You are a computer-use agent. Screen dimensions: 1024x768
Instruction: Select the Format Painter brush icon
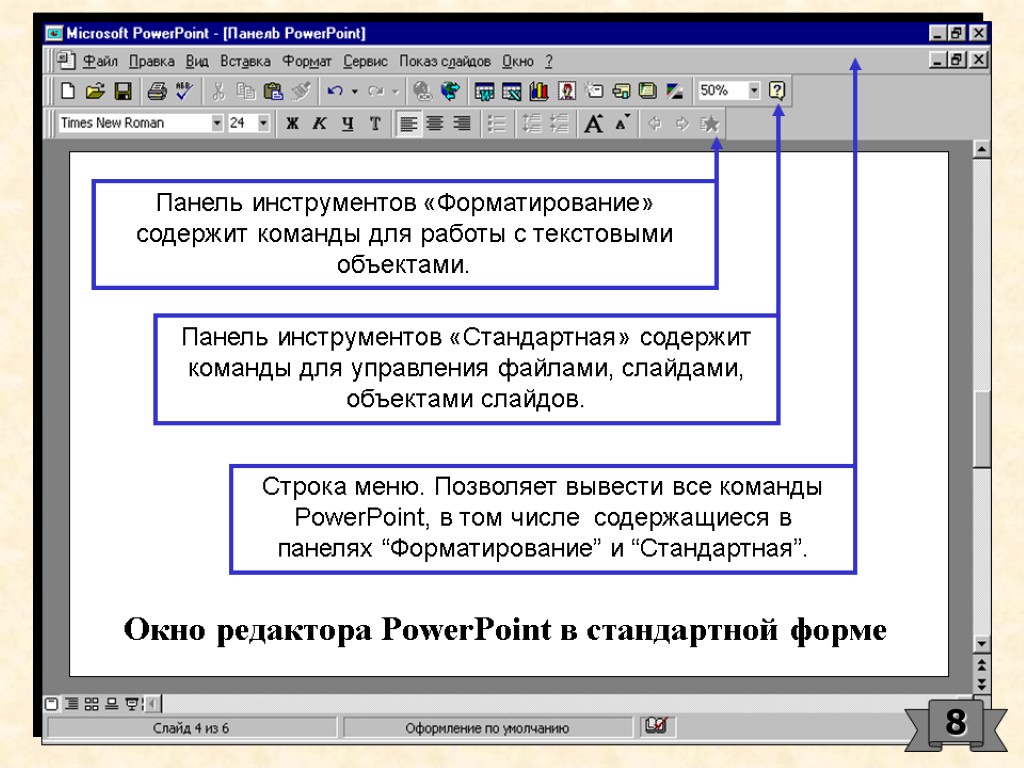pyautogui.click(x=300, y=91)
